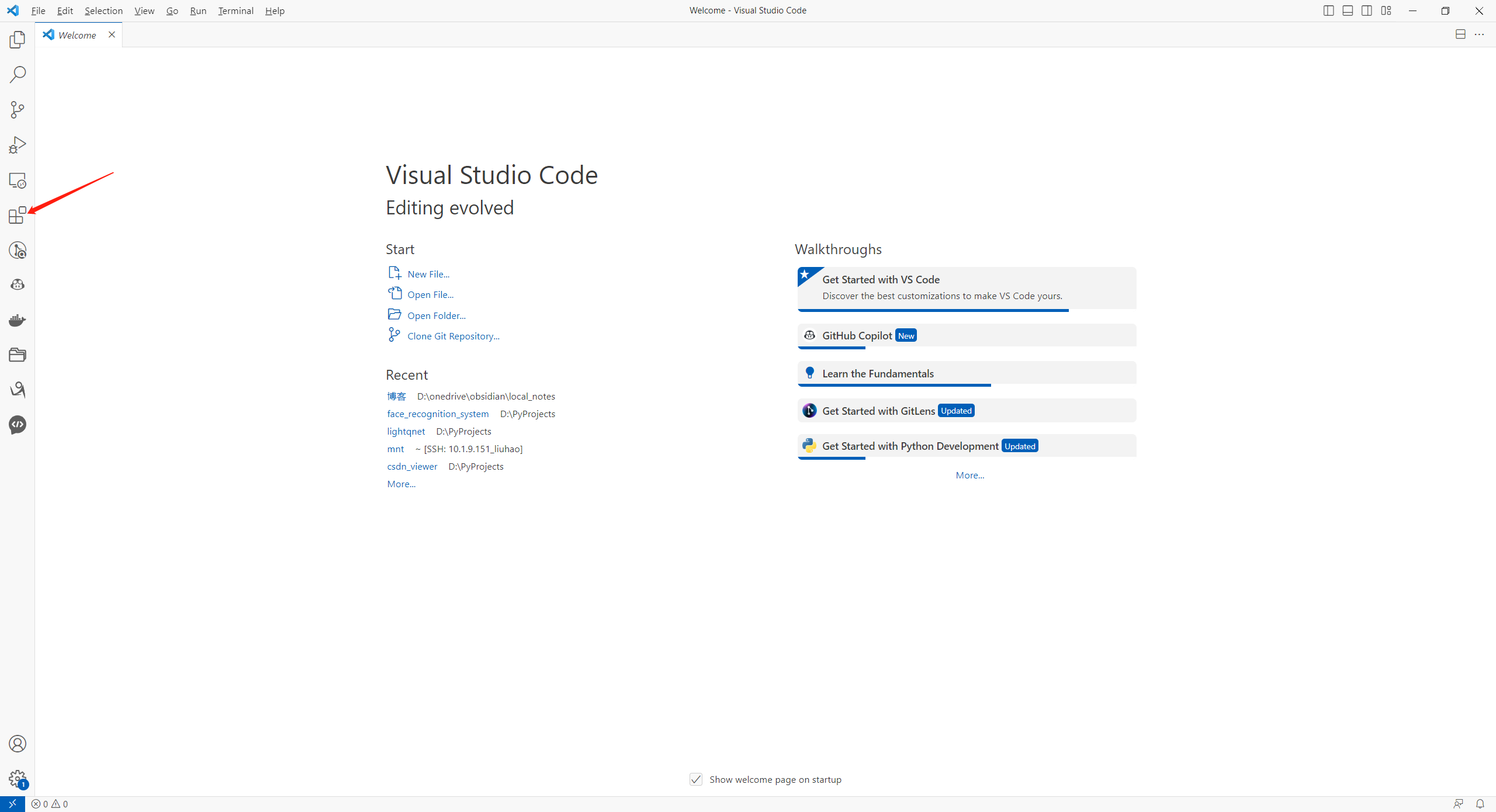The width and height of the screenshot is (1496, 812).
Task: Show More walkthroughs
Action: (x=970, y=475)
